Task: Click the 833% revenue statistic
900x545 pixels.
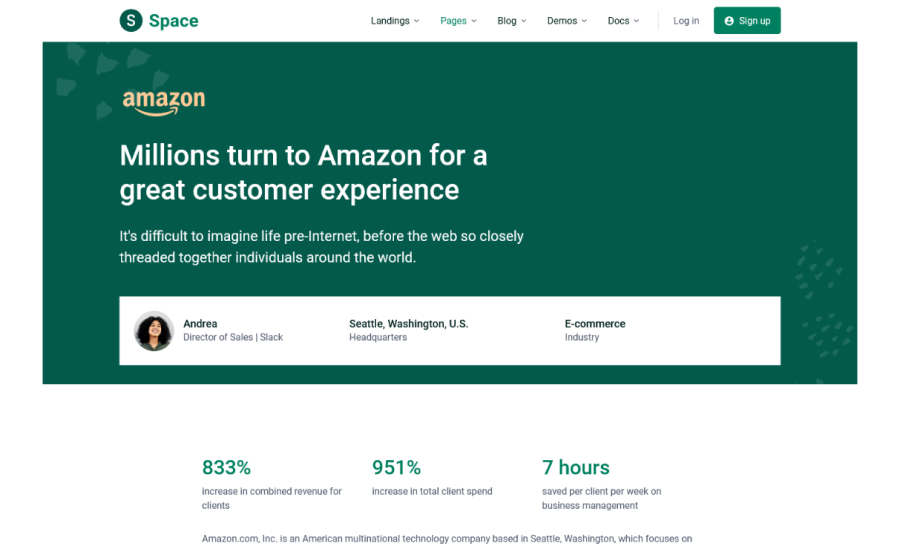Action: pyautogui.click(x=226, y=467)
